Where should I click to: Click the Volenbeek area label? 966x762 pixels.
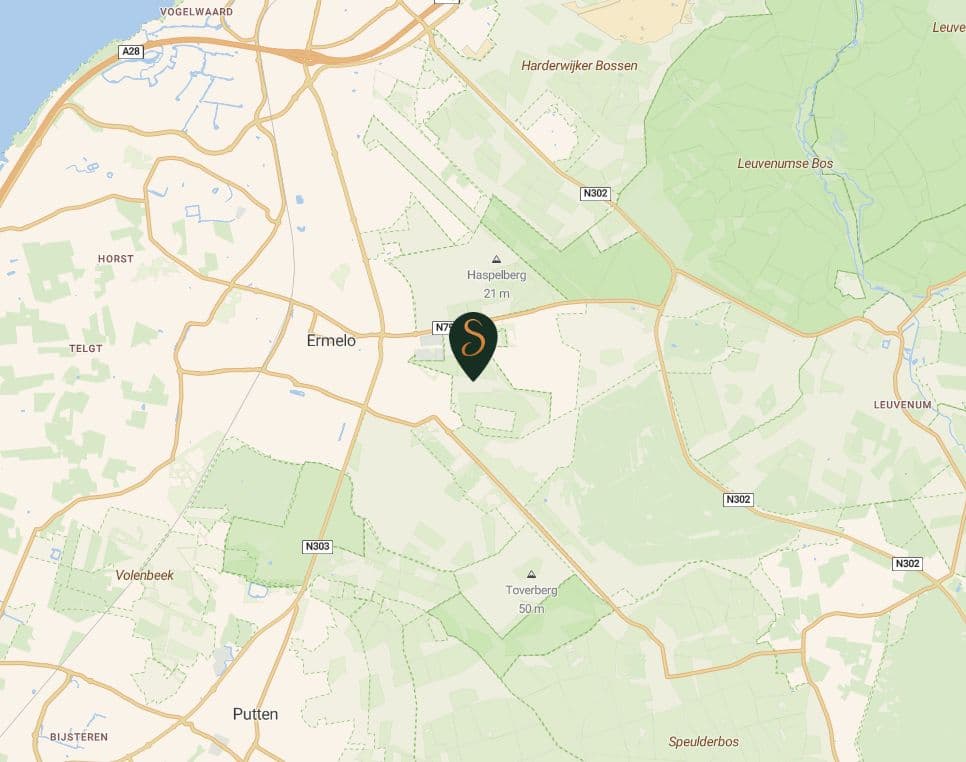[145, 575]
